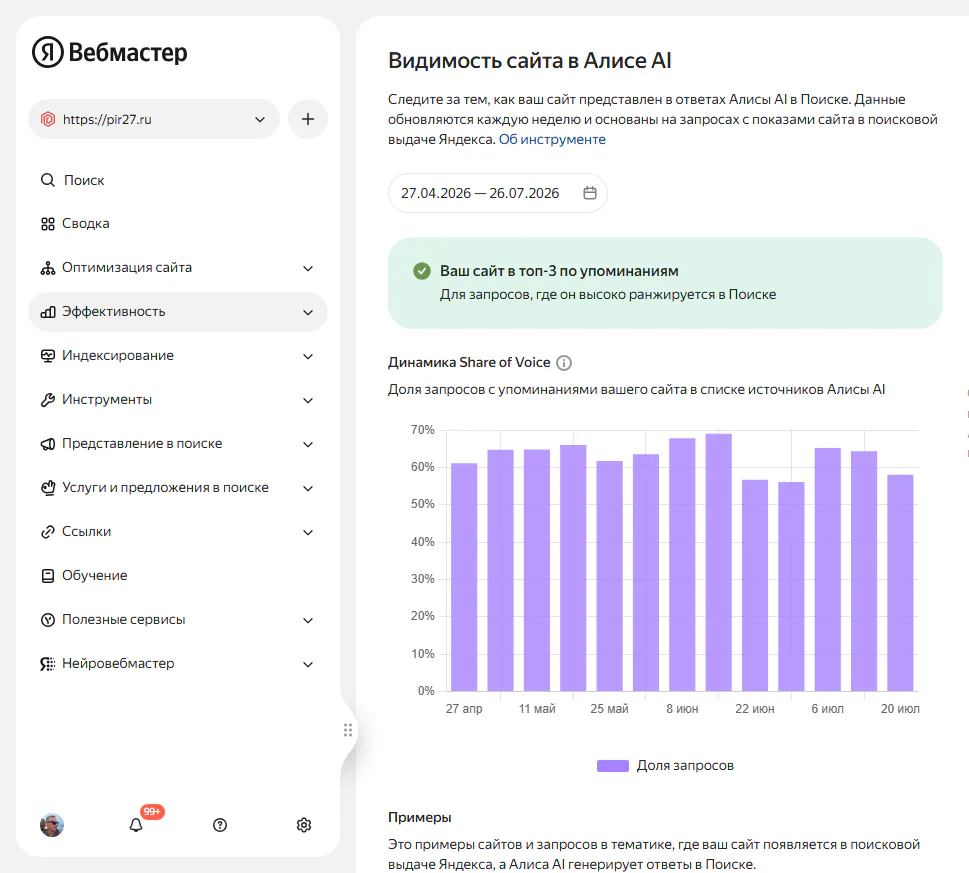Expand the Ссылки chevron

click(x=308, y=532)
